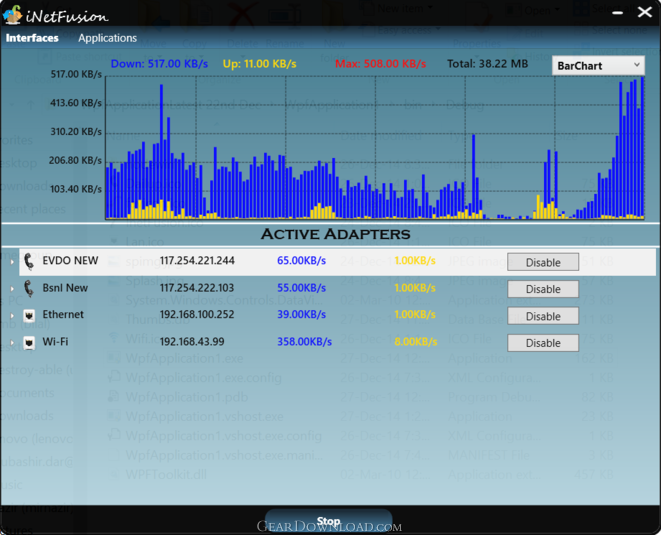Select IP address 117.254.221.244
The width and height of the screenshot is (661, 535).
click(x=197, y=261)
